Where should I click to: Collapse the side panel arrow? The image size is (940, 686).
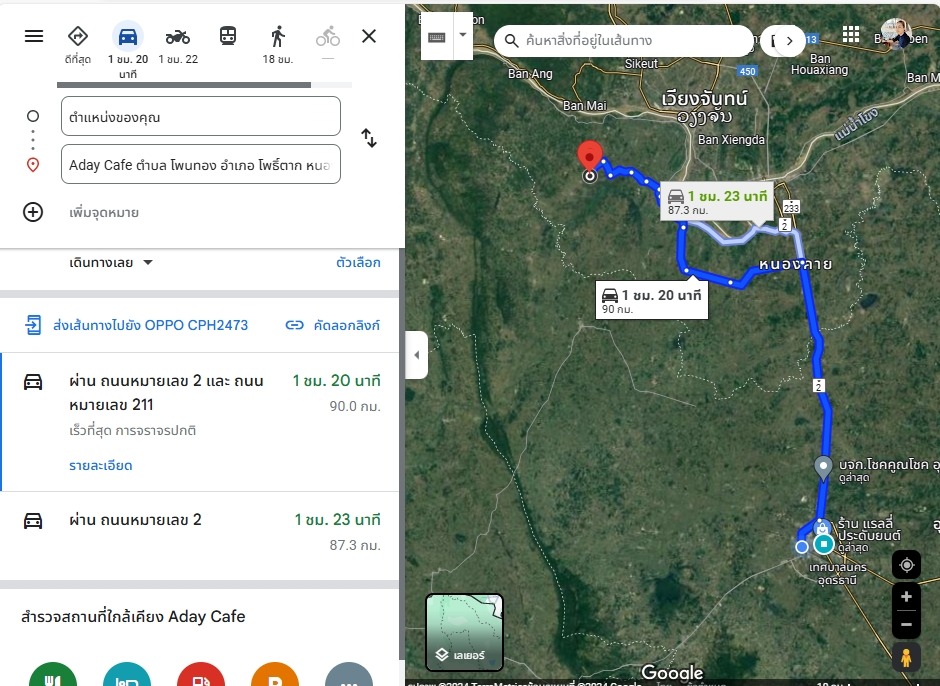click(x=417, y=355)
